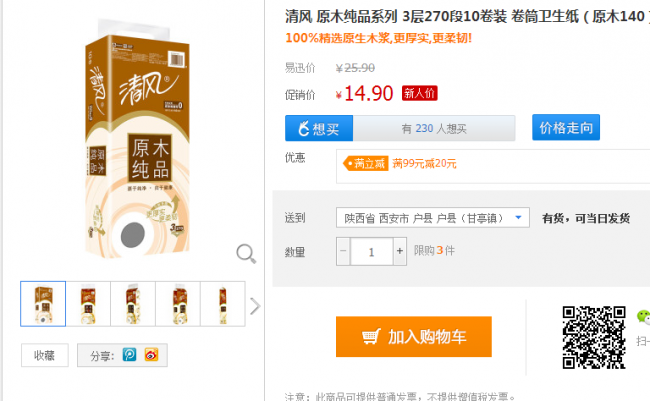The image size is (650, 401).
Task: Click the 收藏 favorite button
Action: pyautogui.click(x=45, y=355)
